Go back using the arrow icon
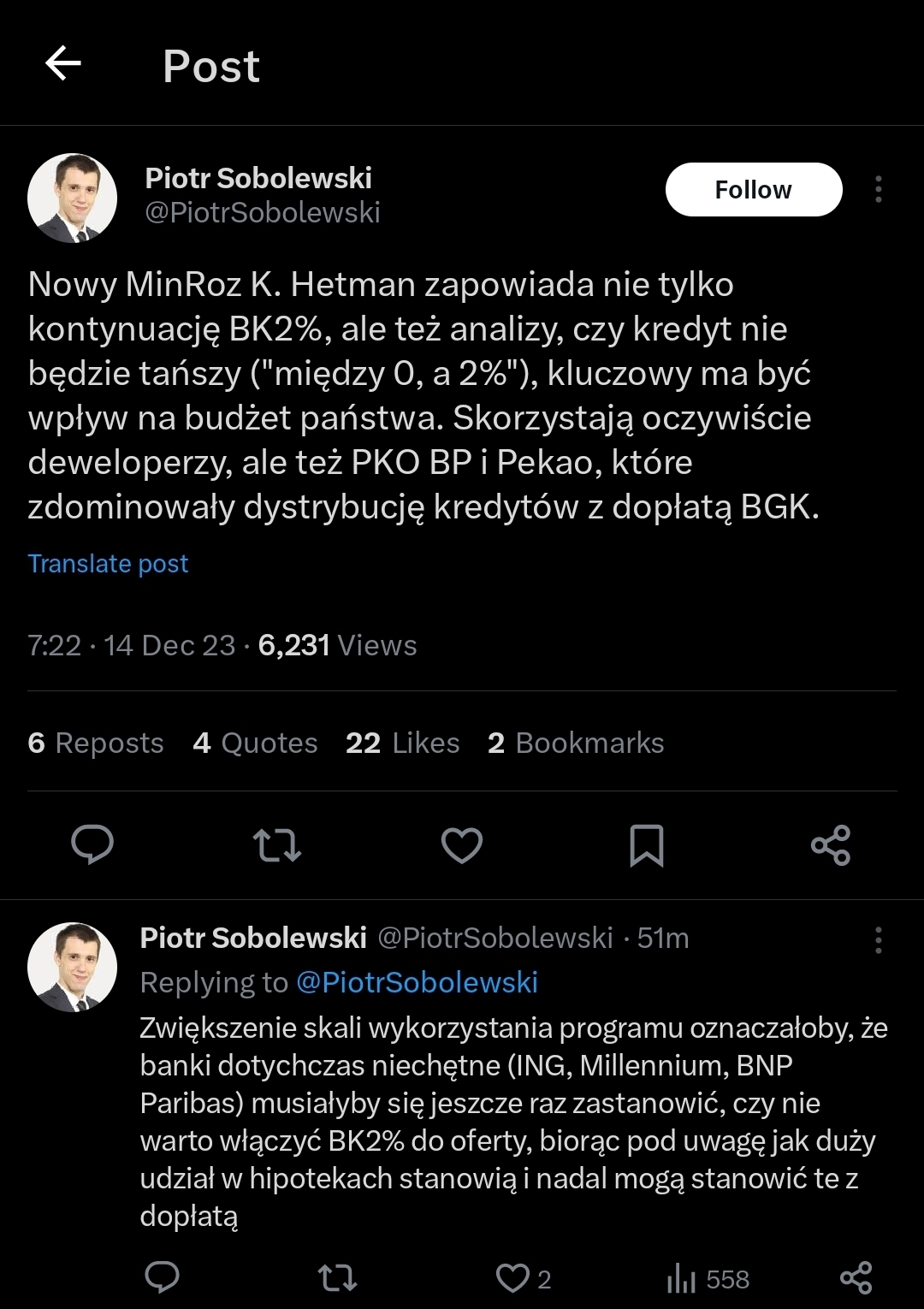924x1309 pixels. click(x=63, y=63)
